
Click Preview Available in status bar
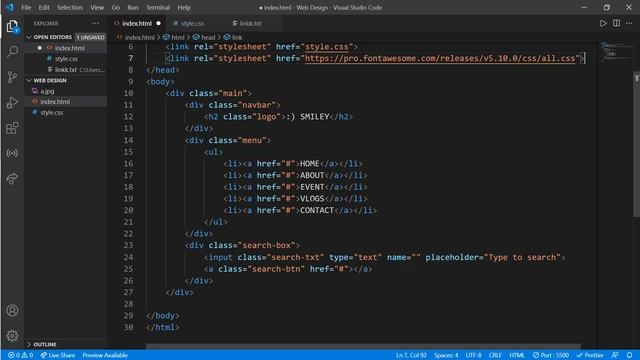pyautogui.click(x=105, y=355)
